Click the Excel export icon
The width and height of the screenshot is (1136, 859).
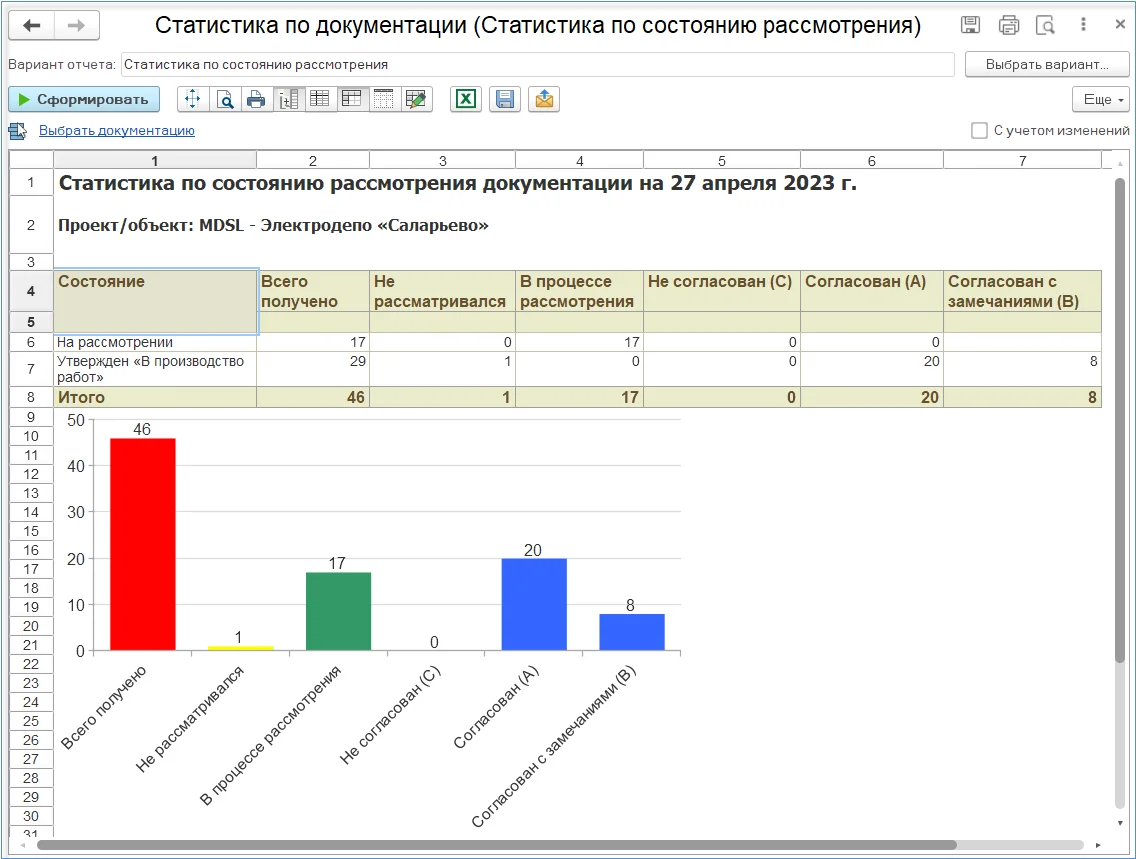465,99
